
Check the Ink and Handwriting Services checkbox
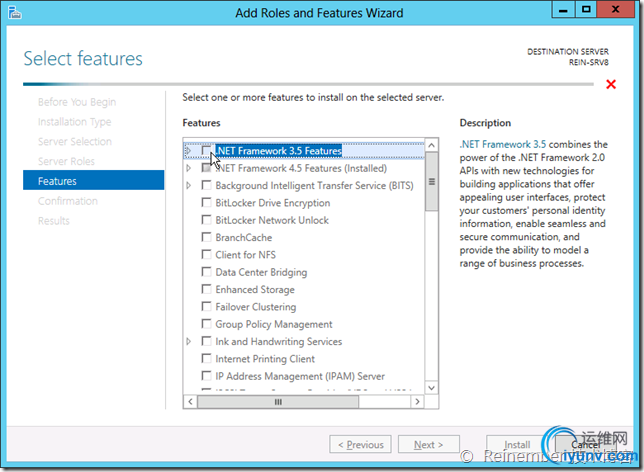(x=206, y=341)
